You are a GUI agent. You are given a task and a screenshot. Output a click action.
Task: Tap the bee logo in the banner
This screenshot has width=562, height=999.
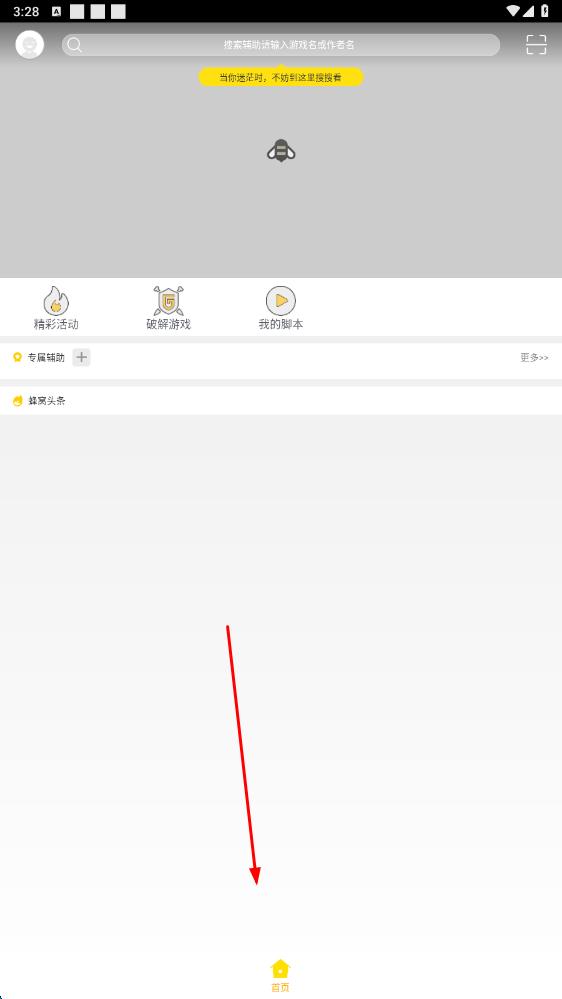tap(281, 151)
